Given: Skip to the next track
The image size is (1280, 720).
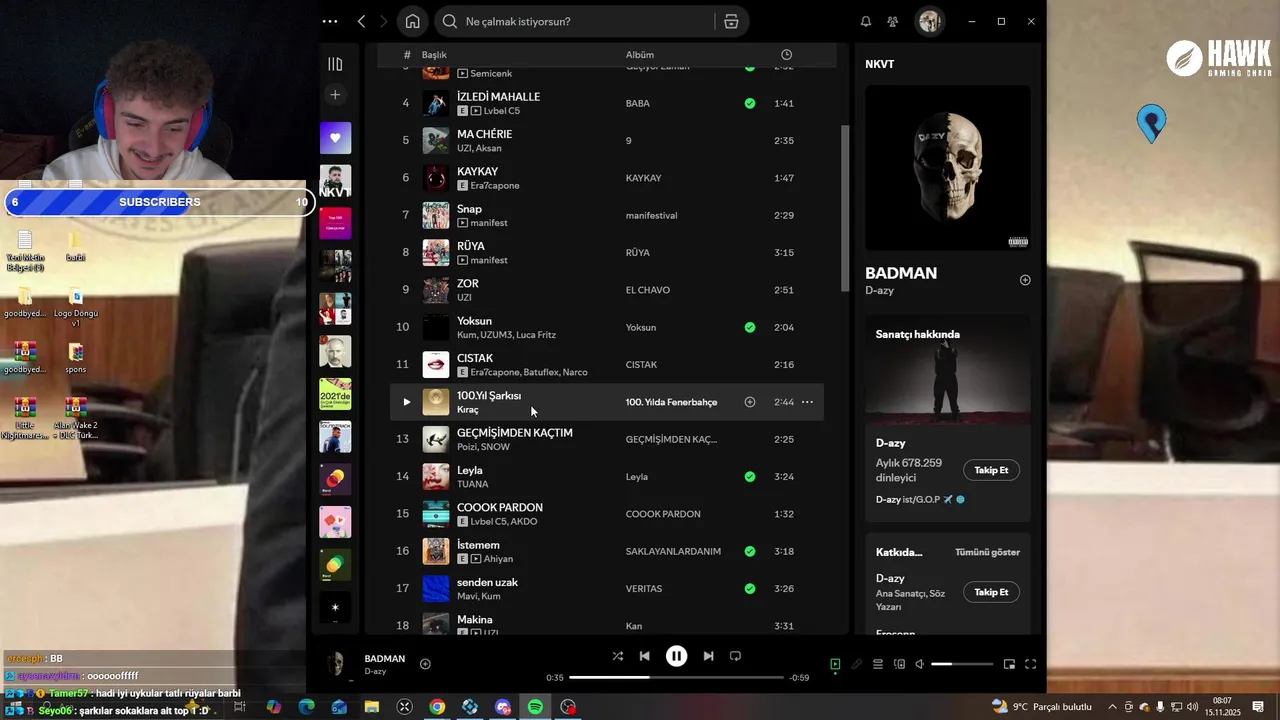Looking at the screenshot, I should click(x=708, y=656).
